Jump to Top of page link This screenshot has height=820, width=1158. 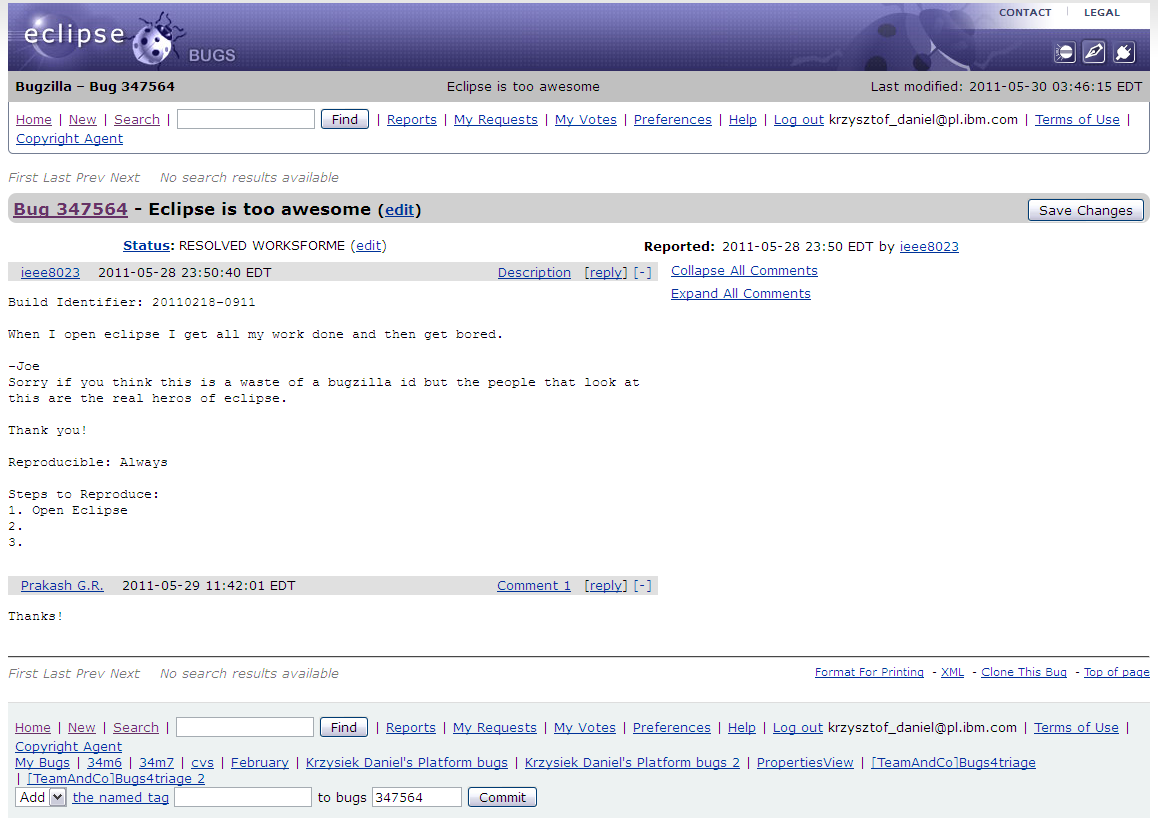coord(1117,672)
